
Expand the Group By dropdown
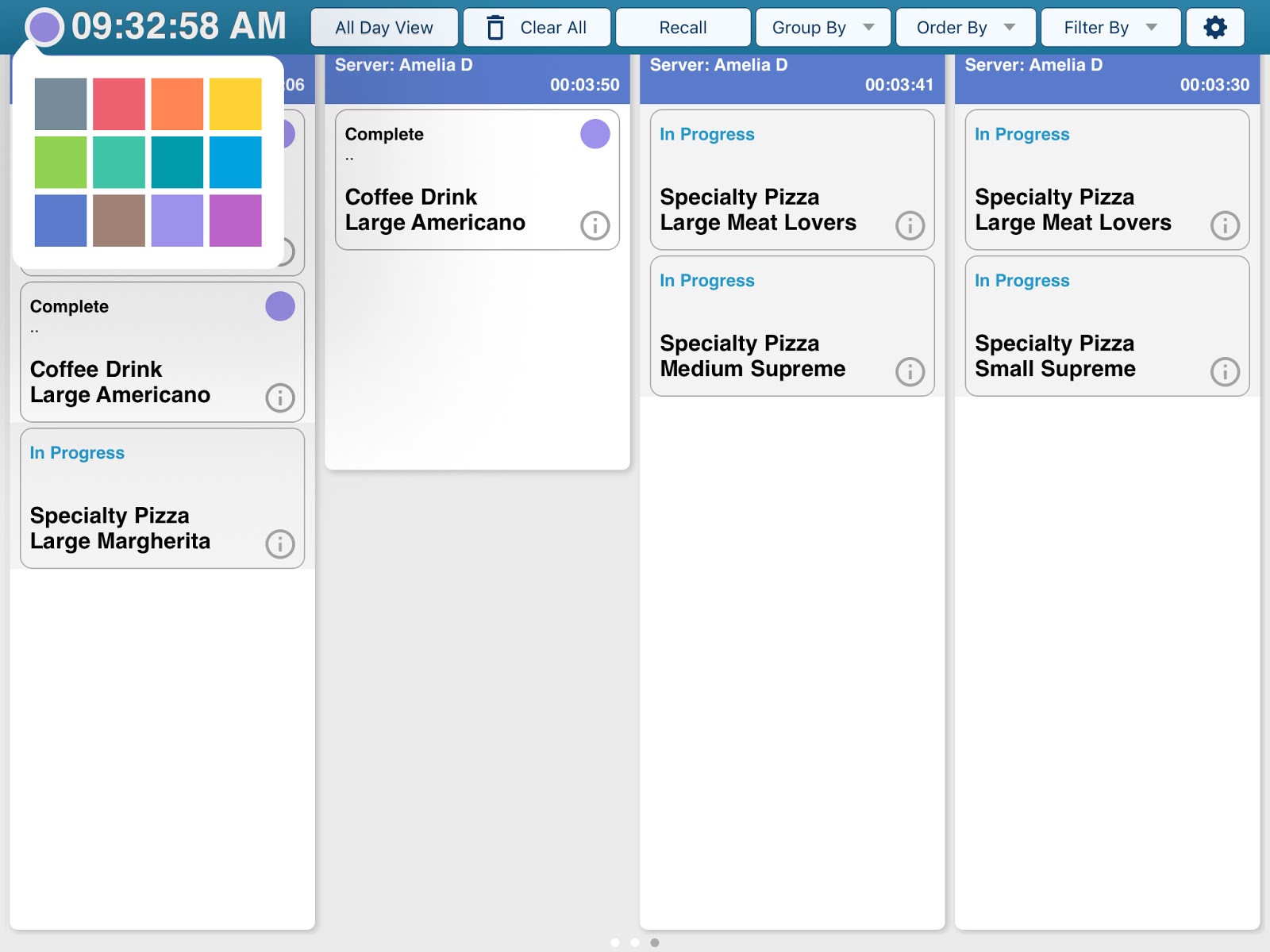823,28
